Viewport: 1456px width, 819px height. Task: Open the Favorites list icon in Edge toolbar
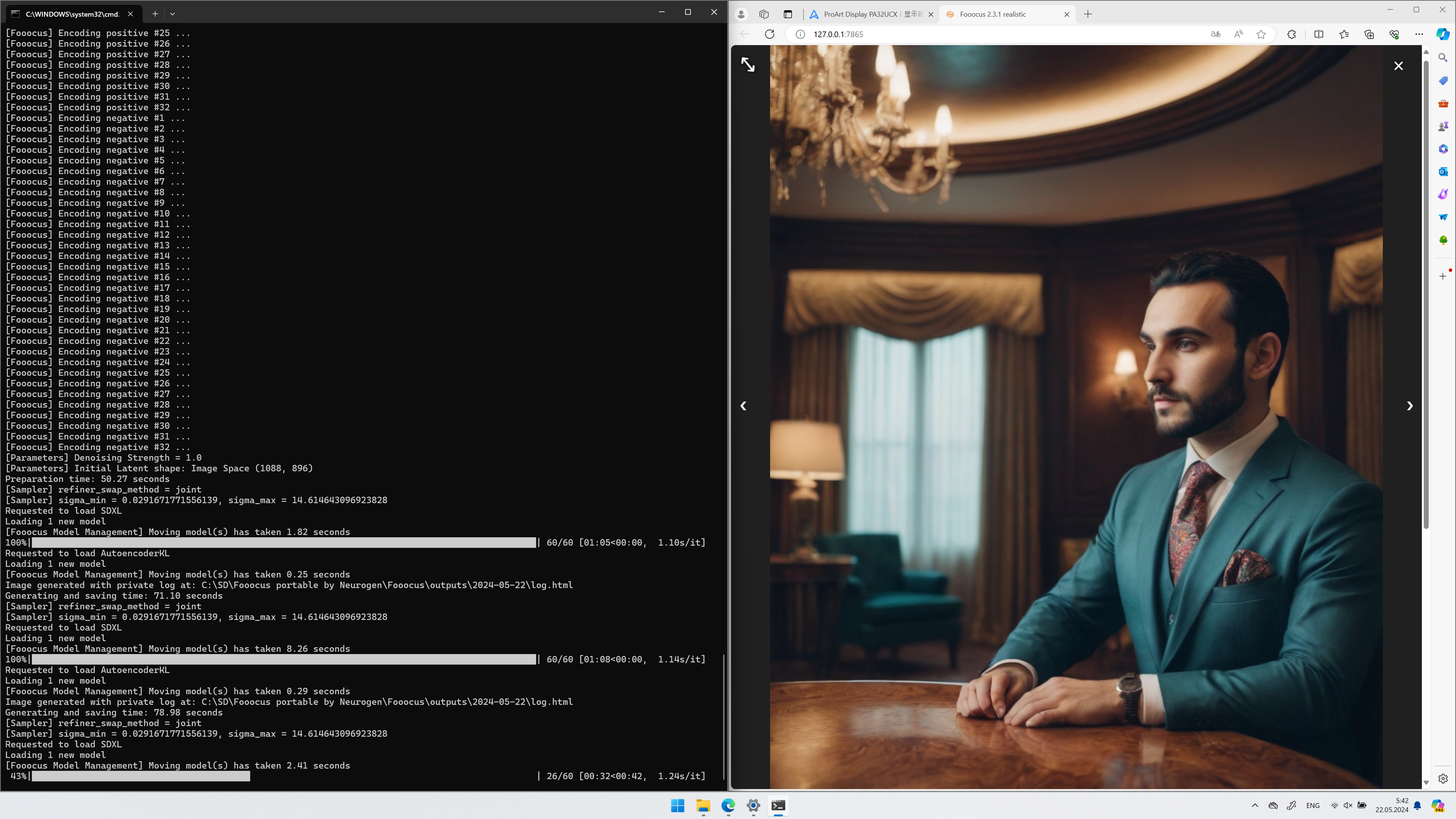pos(1344,34)
